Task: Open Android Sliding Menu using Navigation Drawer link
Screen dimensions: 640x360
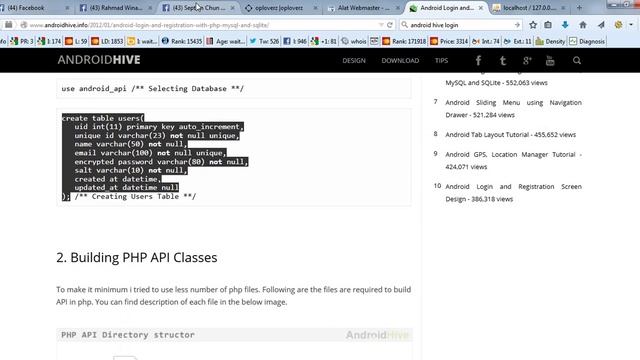Action: click(x=513, y=109)
